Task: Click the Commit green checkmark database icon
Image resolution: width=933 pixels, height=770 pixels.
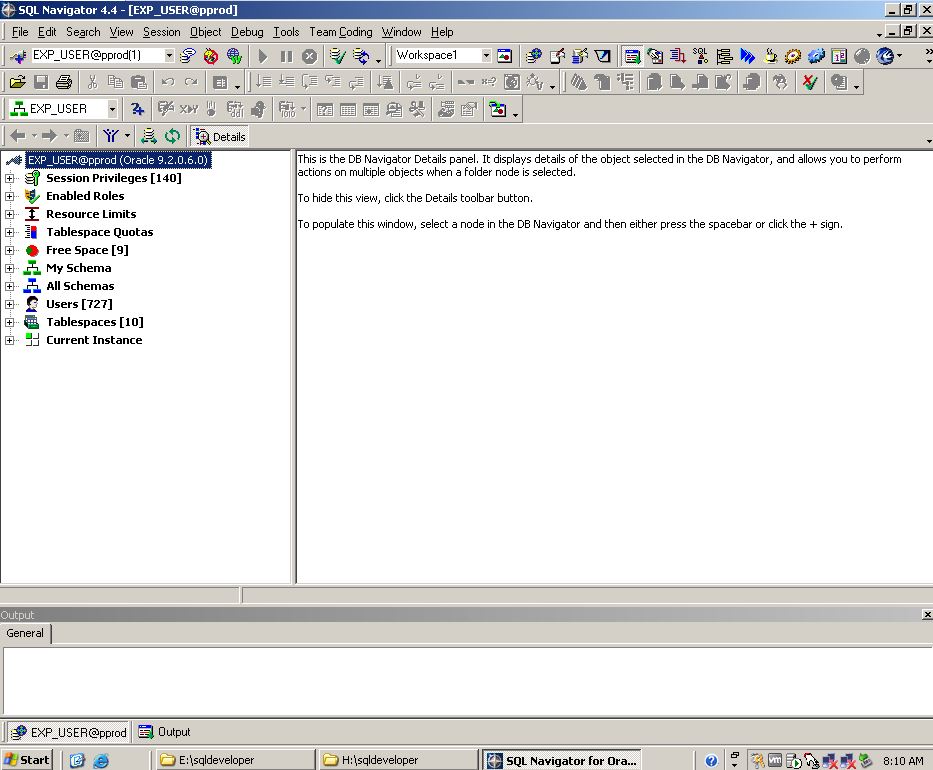Action: pyautogui.click(x=338, y=57)
